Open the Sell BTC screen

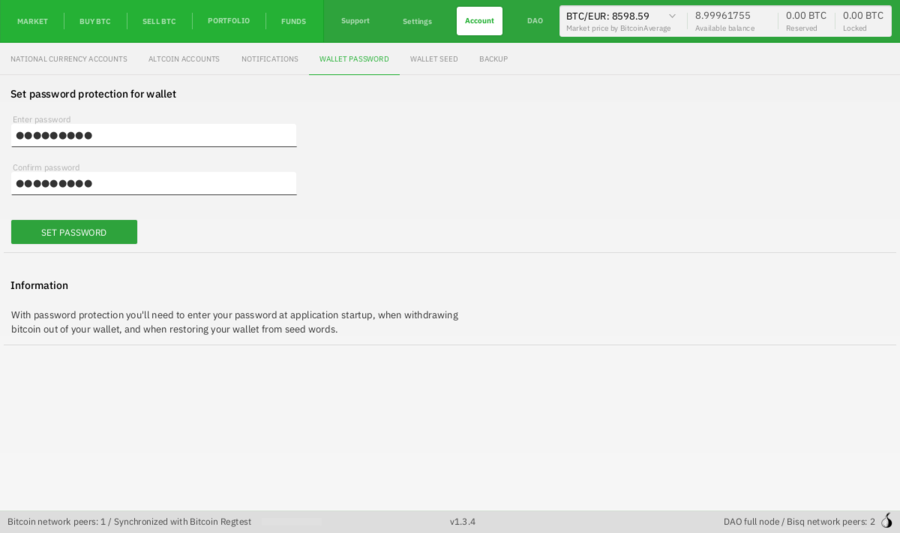point(159,21)
